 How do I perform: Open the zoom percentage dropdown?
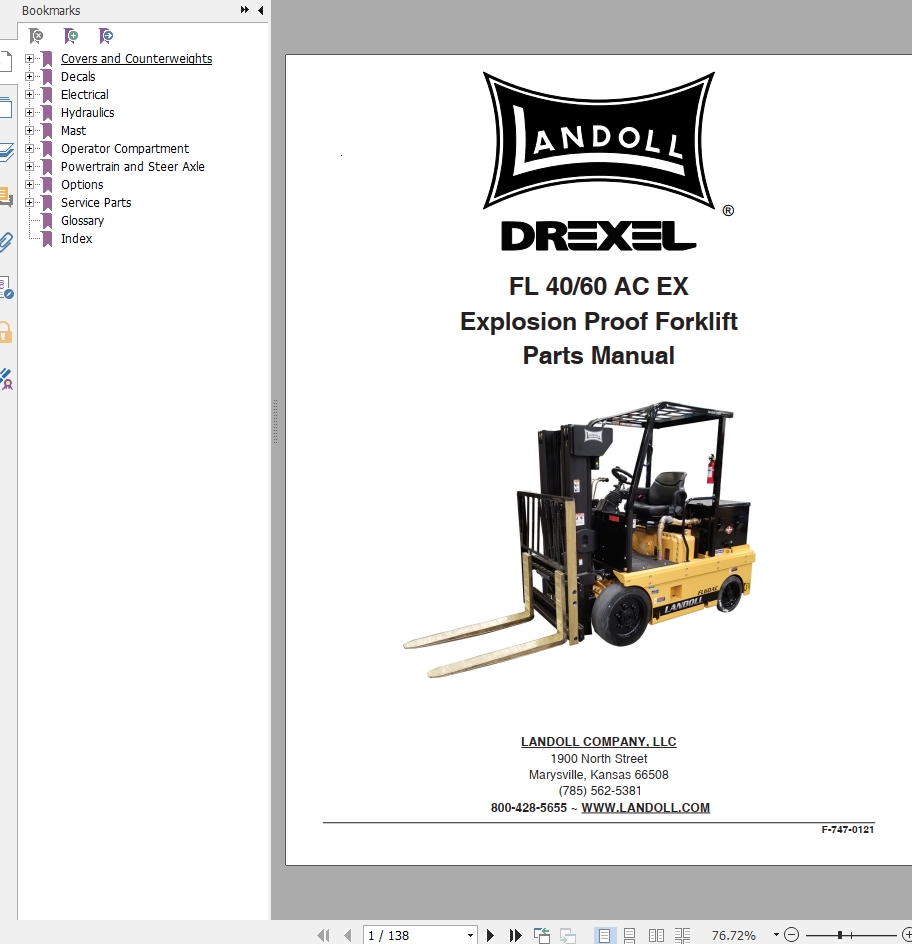coord(776,935)
